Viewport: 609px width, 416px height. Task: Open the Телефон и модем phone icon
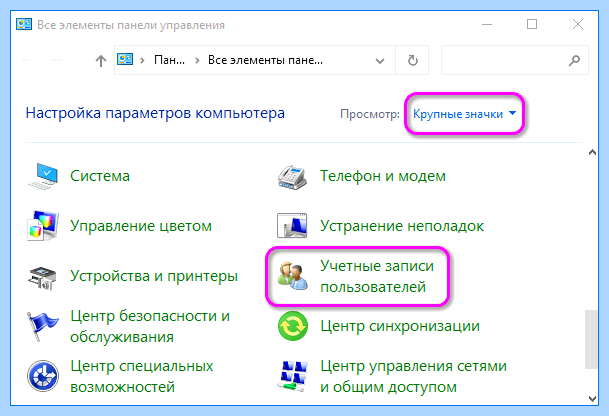point(292,177)
